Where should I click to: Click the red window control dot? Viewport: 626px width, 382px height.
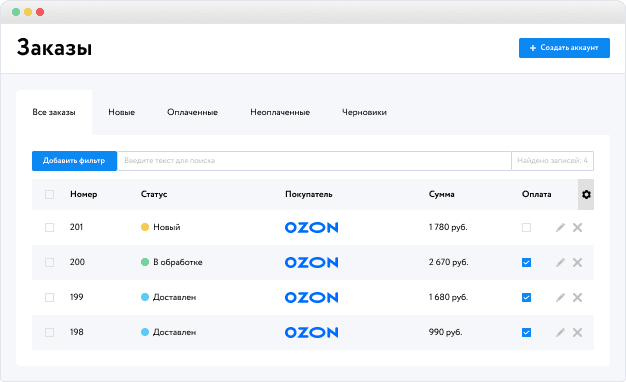(x=40, y=12)
